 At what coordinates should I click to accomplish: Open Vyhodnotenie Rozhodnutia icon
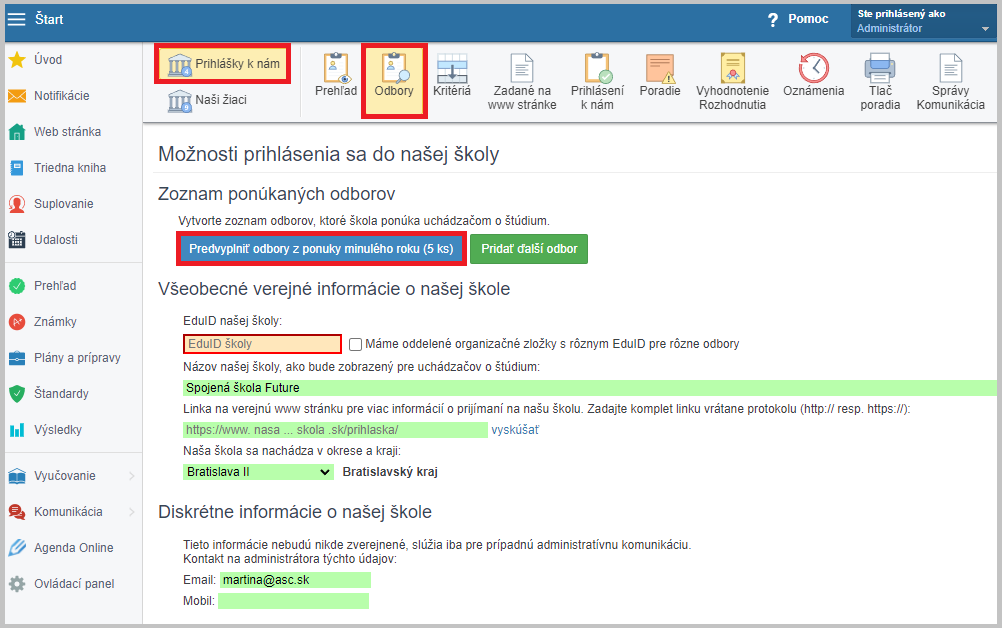click(731, 69)
